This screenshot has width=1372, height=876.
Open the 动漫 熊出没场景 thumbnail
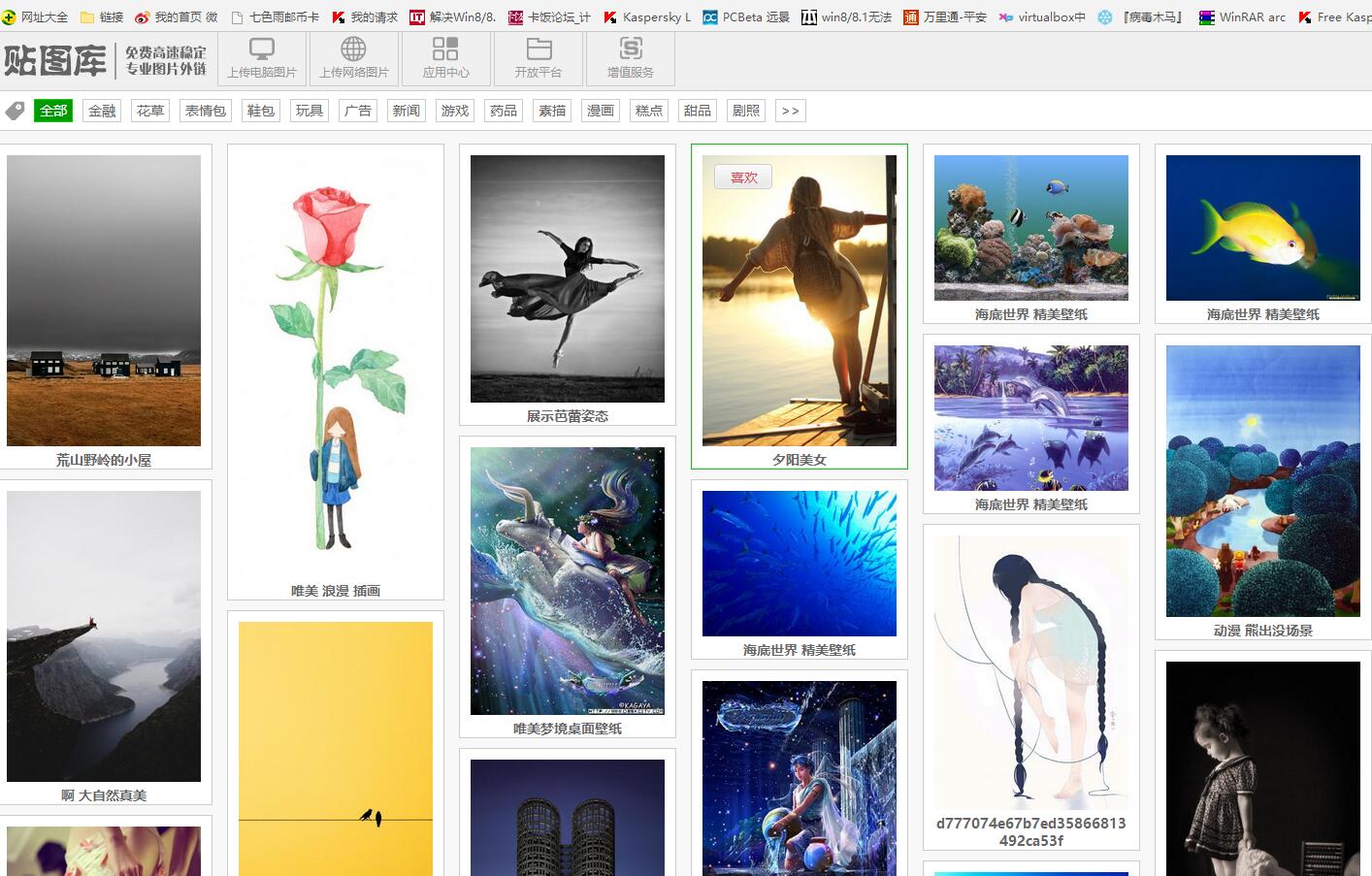click(x=1263, y=481)
